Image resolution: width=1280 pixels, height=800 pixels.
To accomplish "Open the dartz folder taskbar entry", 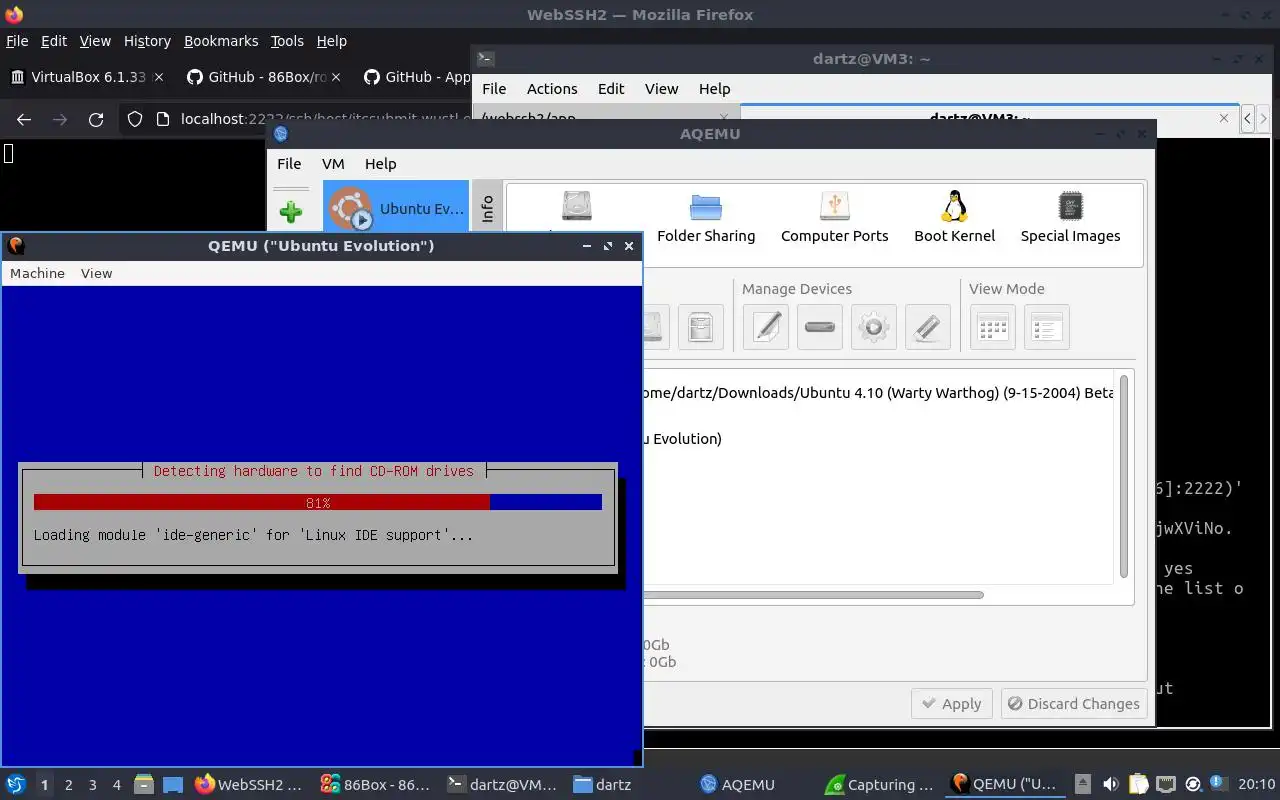I will 602,785.
